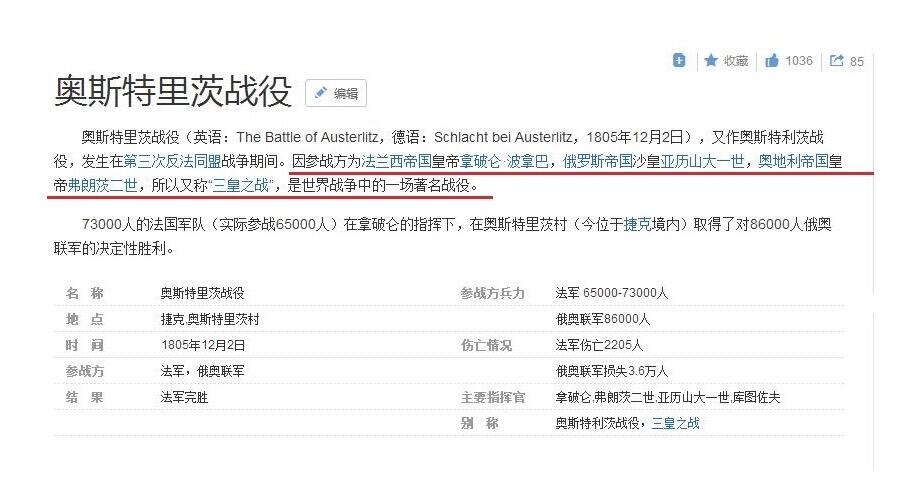Viewport: 900px width, 481px height.
Task: Open the 法兰西帝国 link
Action: [396, 160]
